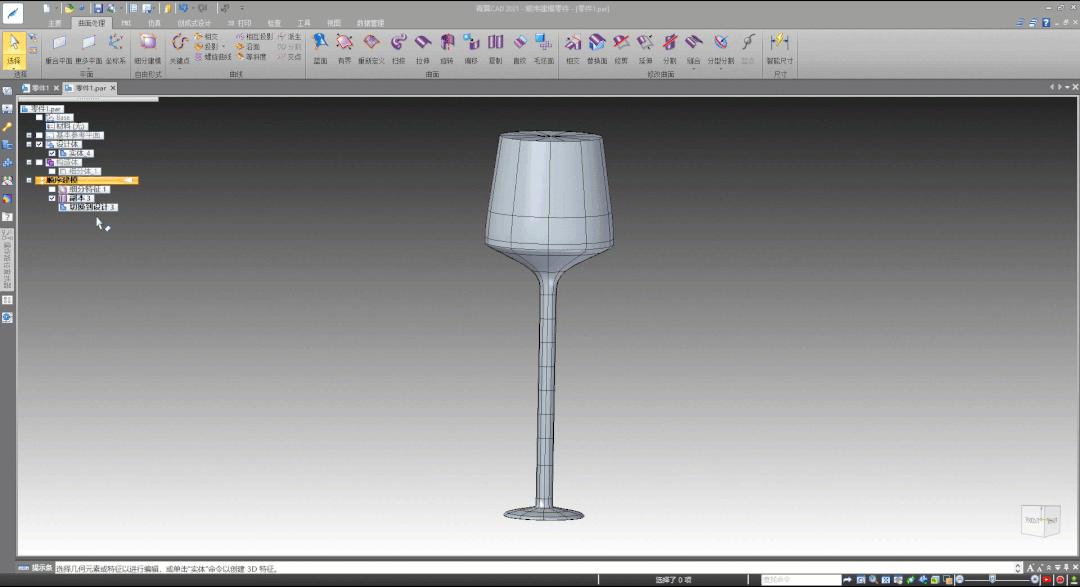
Task: Uncheck the 副本 3 checkbox
Action: 52,198
